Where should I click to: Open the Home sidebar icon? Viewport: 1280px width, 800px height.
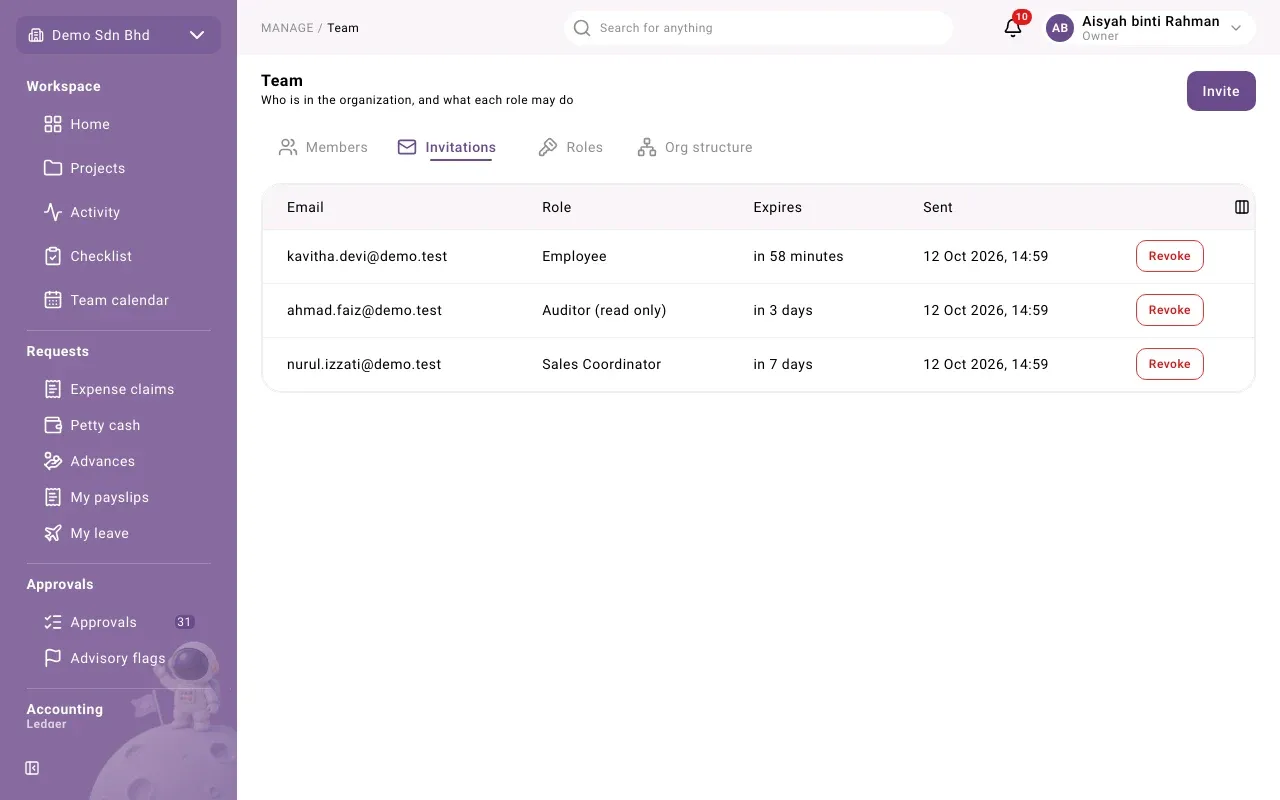53,124
